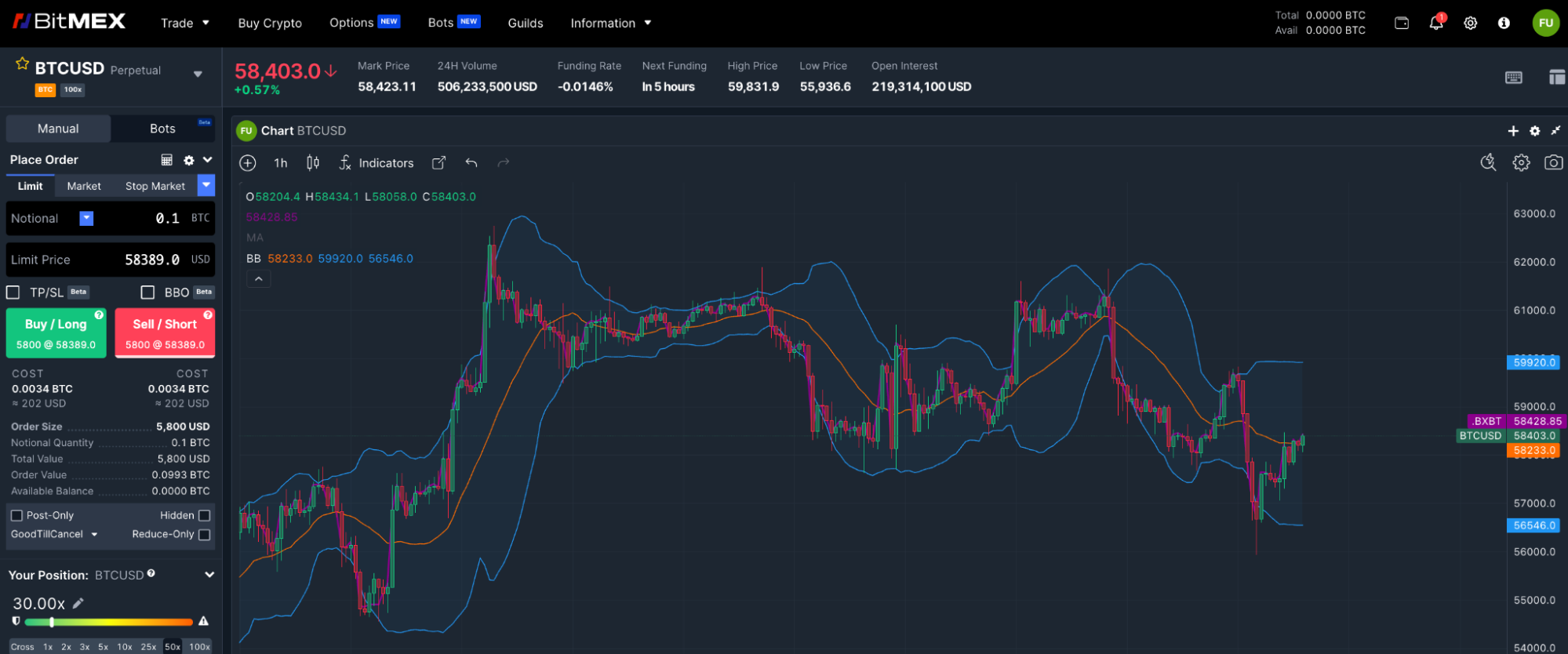
Task: Enable the TP/SL checkbox
Action: (x=13, y=292)
